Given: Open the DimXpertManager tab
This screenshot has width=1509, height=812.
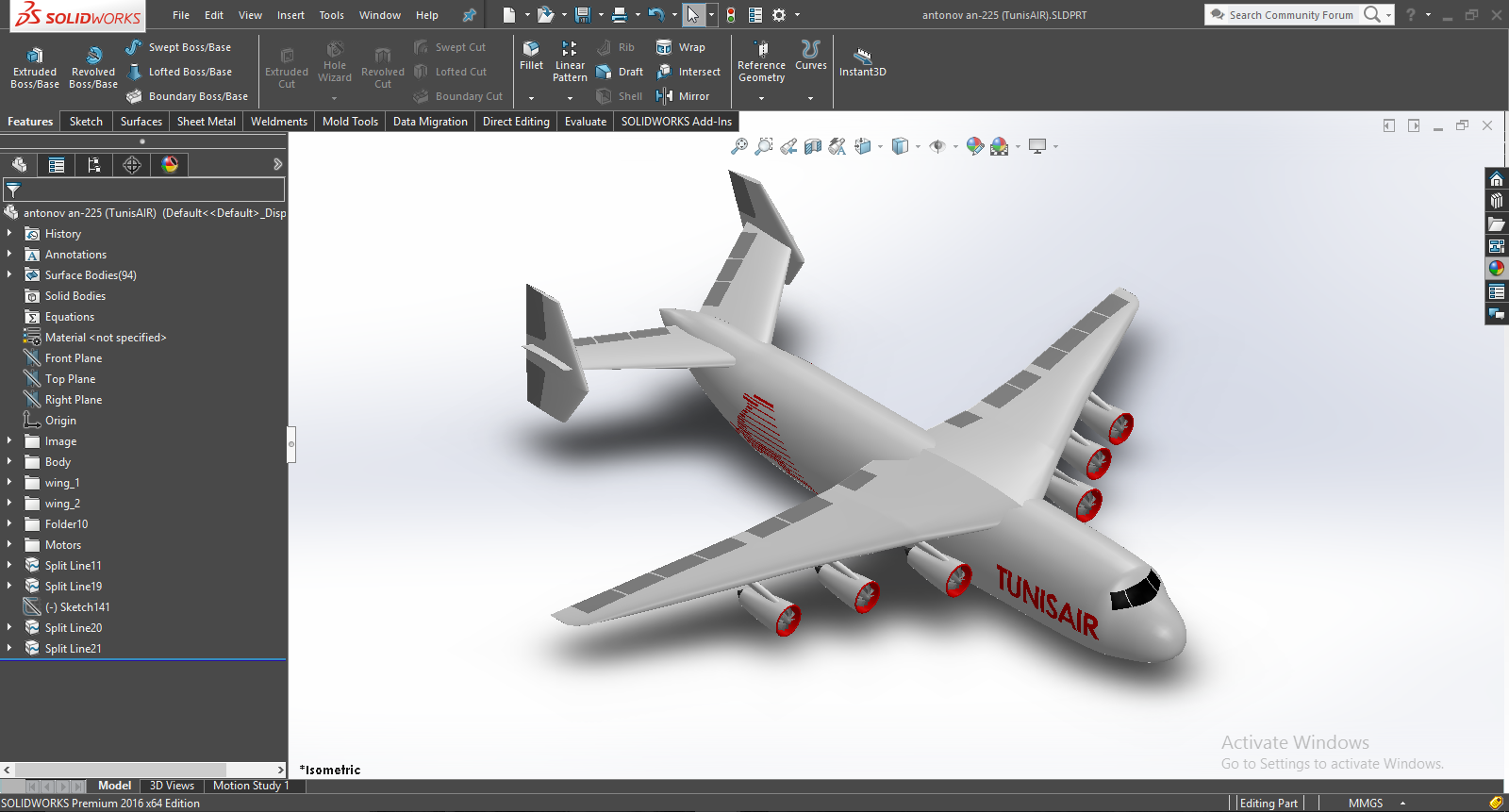Looking at the screenshot, I should pos(132,165).
